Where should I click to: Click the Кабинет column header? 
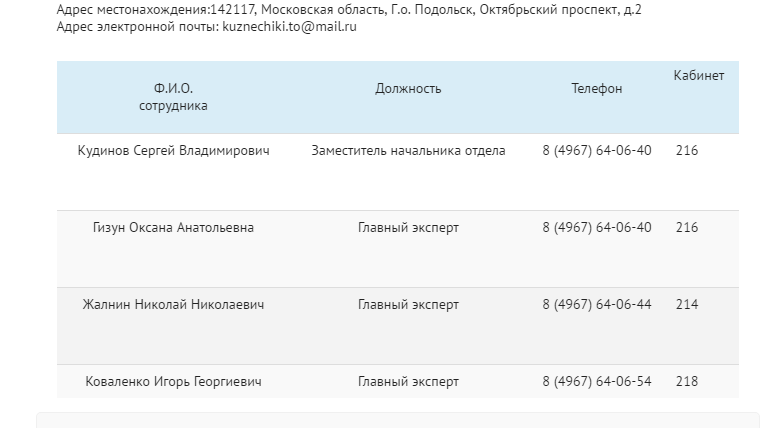[x=698, y=76]
